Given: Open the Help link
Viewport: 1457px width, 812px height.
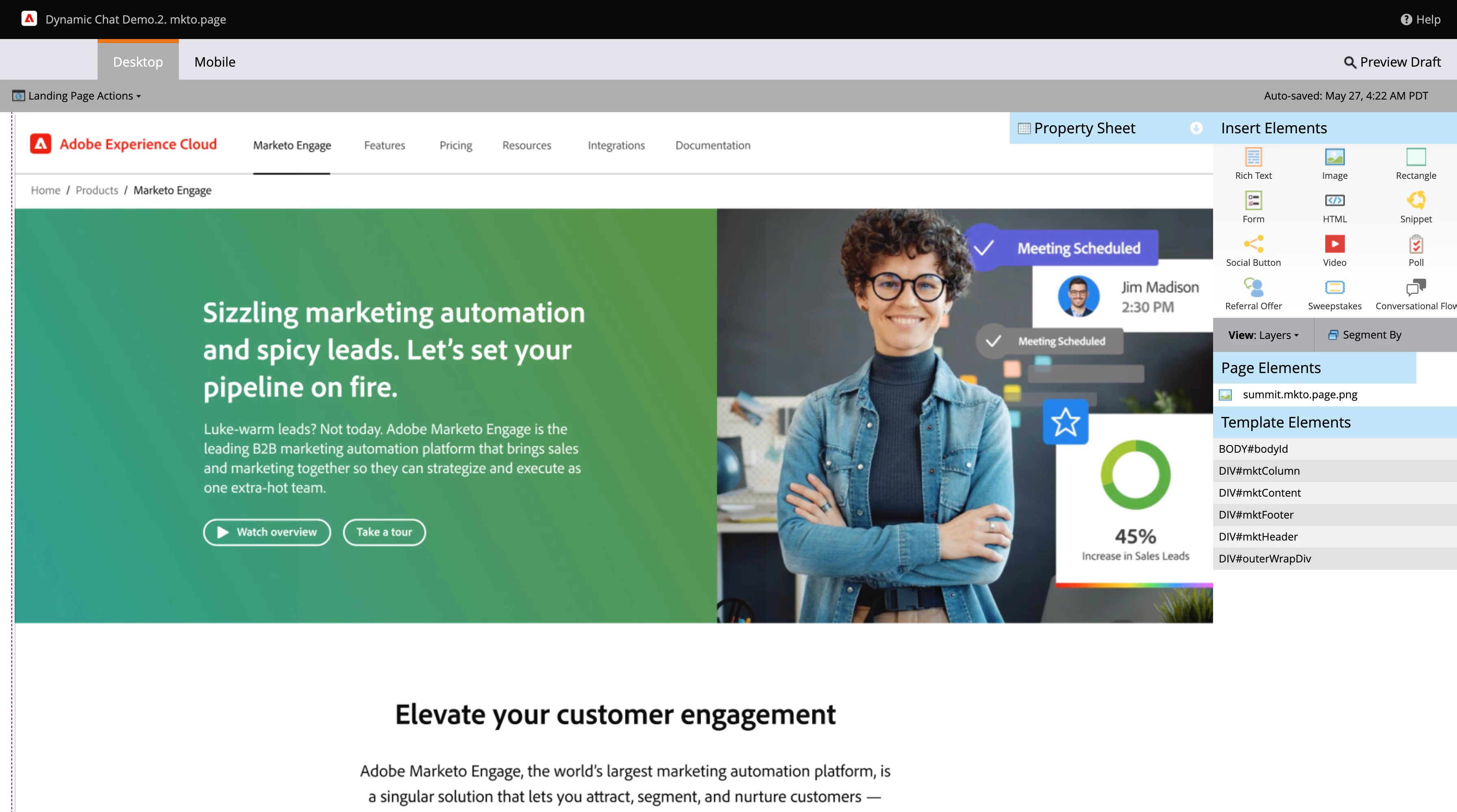Looking at the screenshot, I should [1420, 19].
